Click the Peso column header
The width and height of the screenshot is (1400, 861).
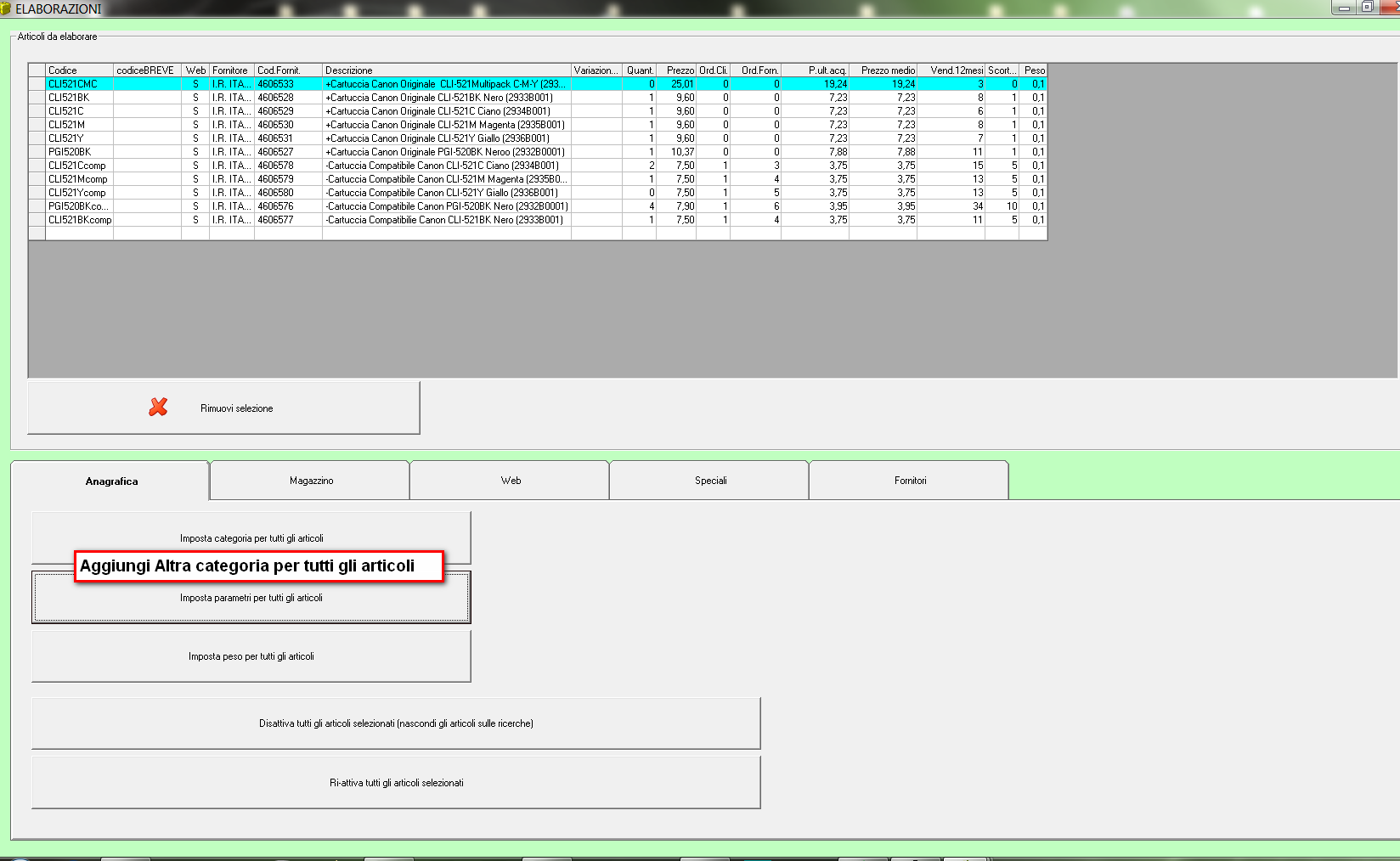pos(1033,70)
